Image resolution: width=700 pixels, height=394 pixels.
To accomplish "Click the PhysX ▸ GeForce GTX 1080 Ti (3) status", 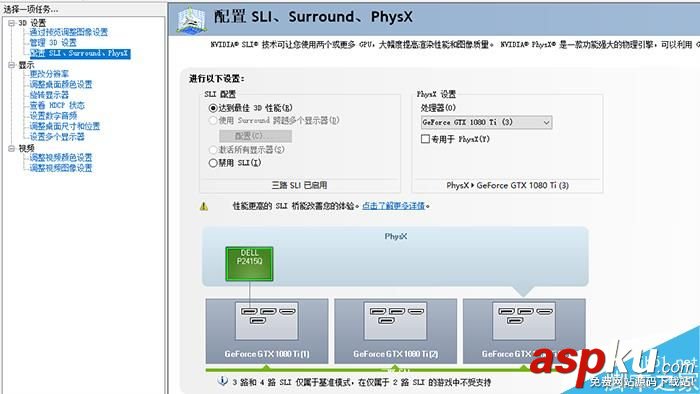I will [x=508, y=186].
